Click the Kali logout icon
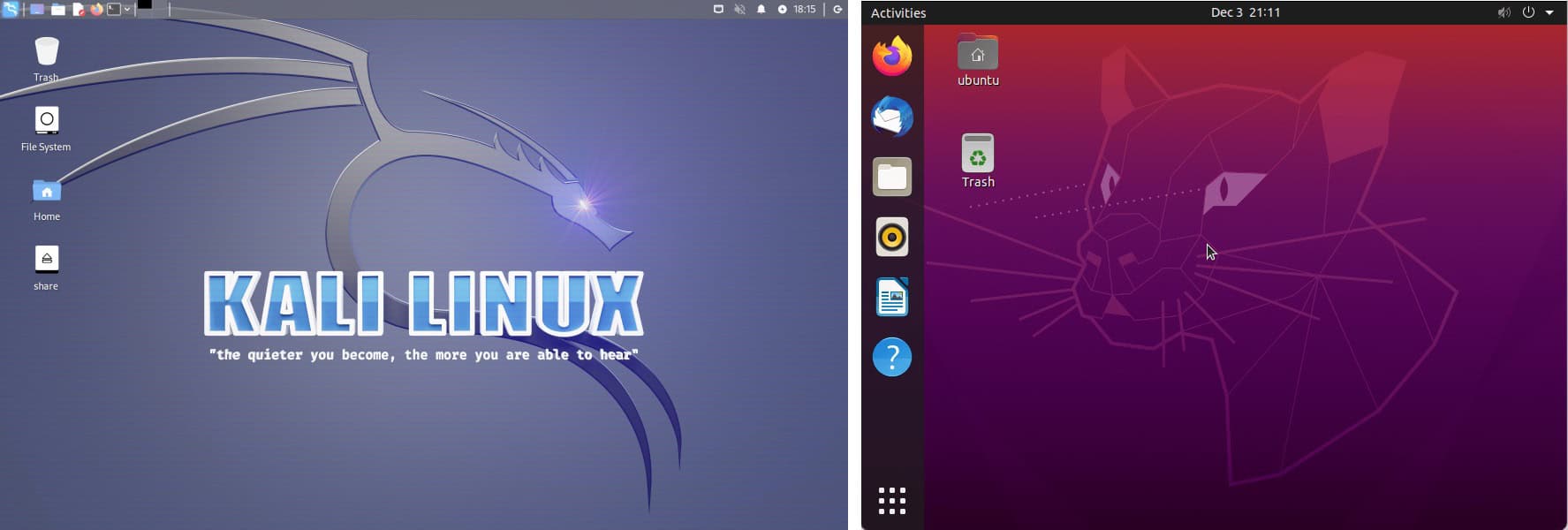This screenshot has width=1568, height=530. tap(837, 10)
